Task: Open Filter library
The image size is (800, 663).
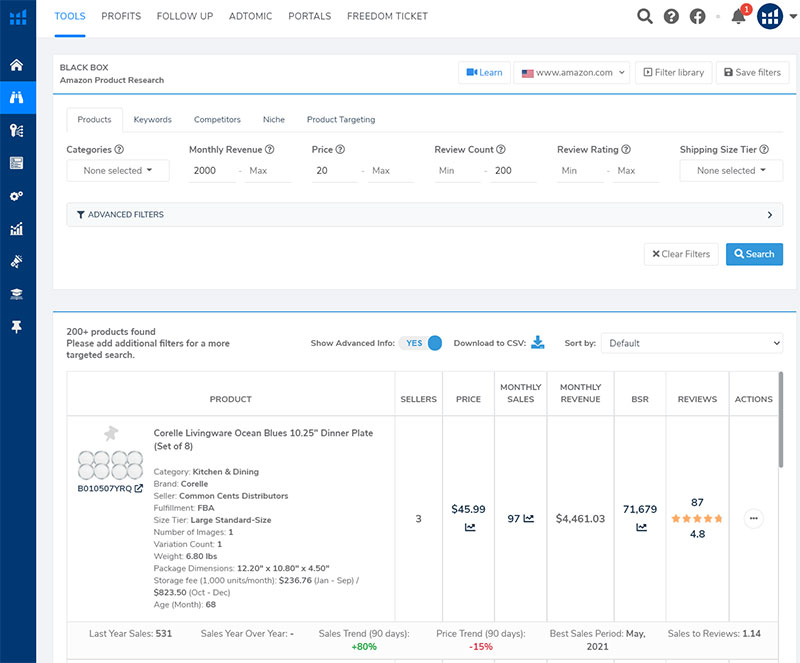Action: point(673,72)
